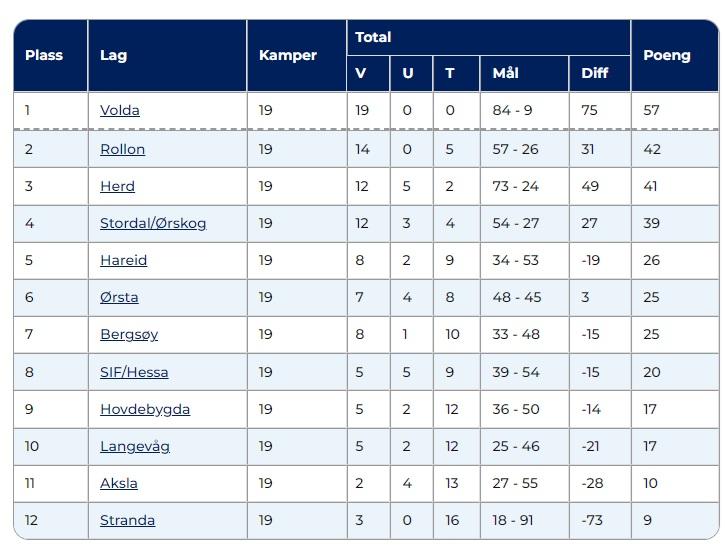
Task: Open the Ørsta team link
Action: (x=119, y=297)
